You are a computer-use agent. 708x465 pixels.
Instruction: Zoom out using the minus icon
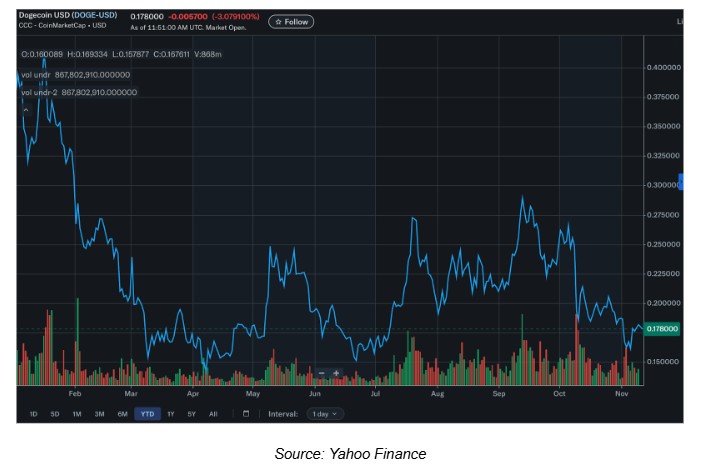[321, 373]
